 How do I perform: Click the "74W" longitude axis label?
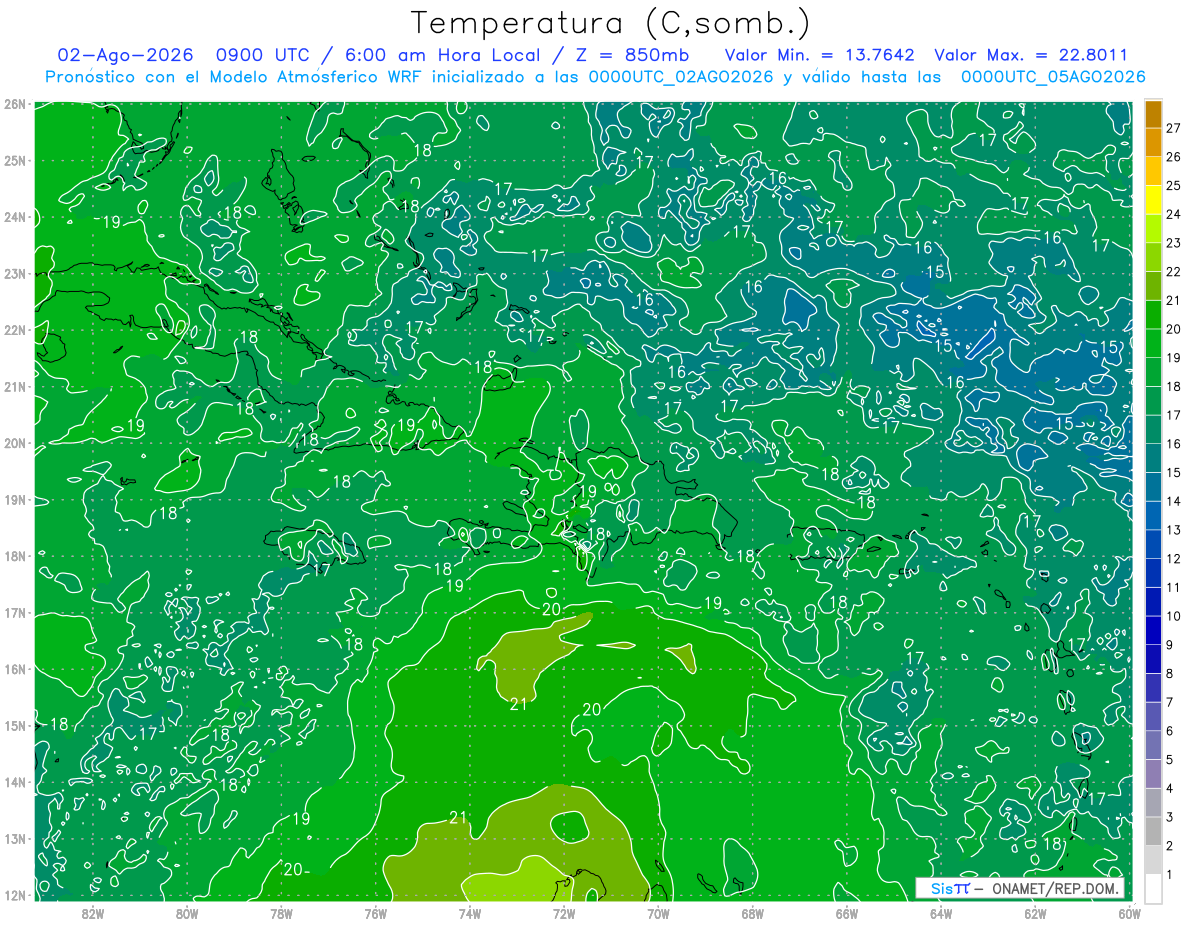tap(470, 913)
